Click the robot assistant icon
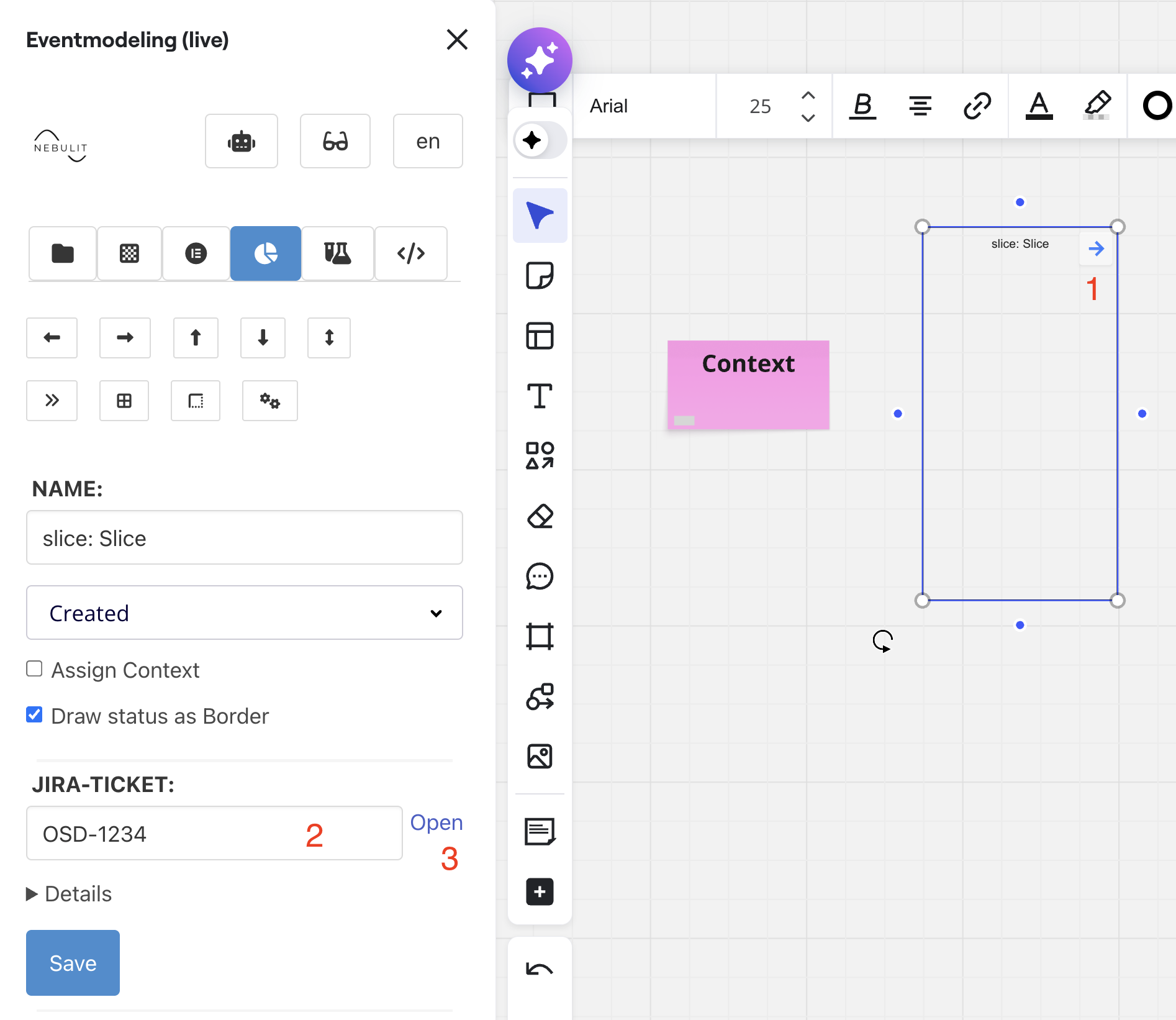1176x1020 pixels. tap(242, 142)
